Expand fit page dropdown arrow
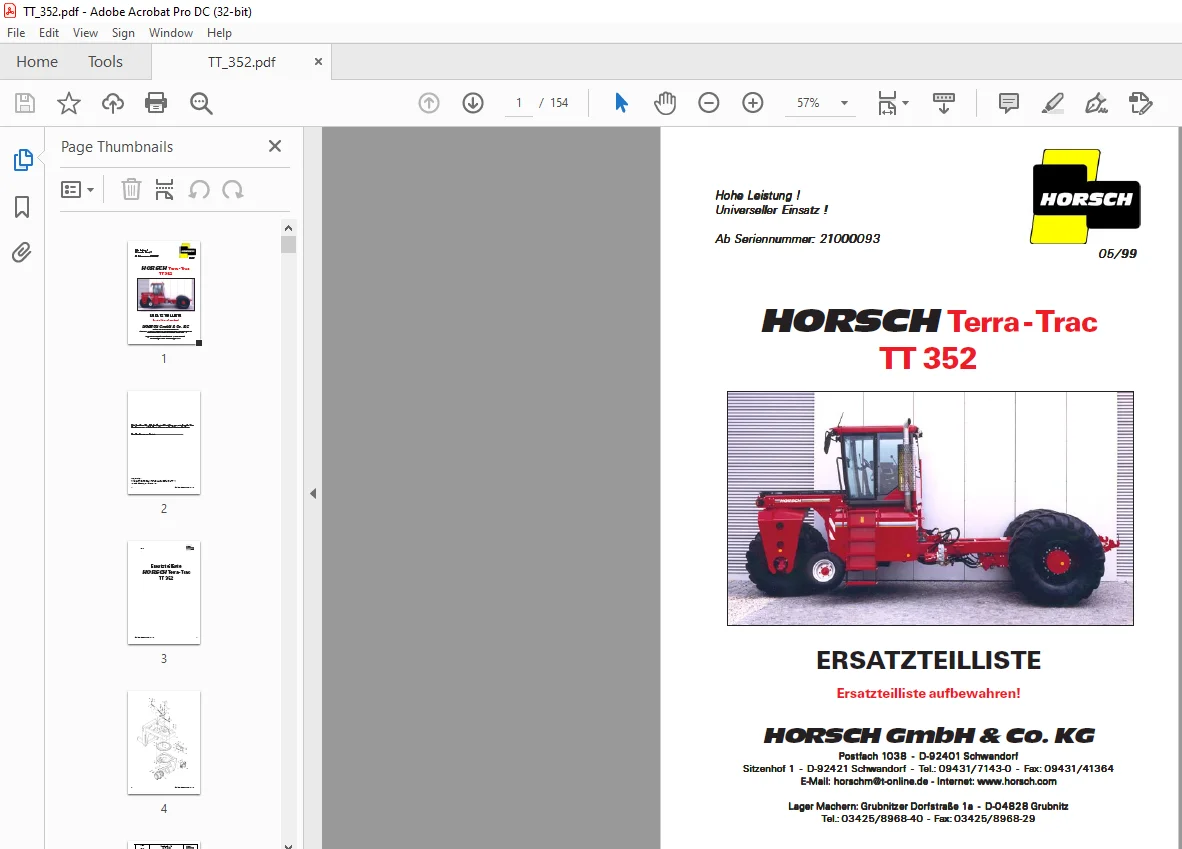Viewport: 1182px width, 849px height. pyautogui.click(x=905, y=103)
